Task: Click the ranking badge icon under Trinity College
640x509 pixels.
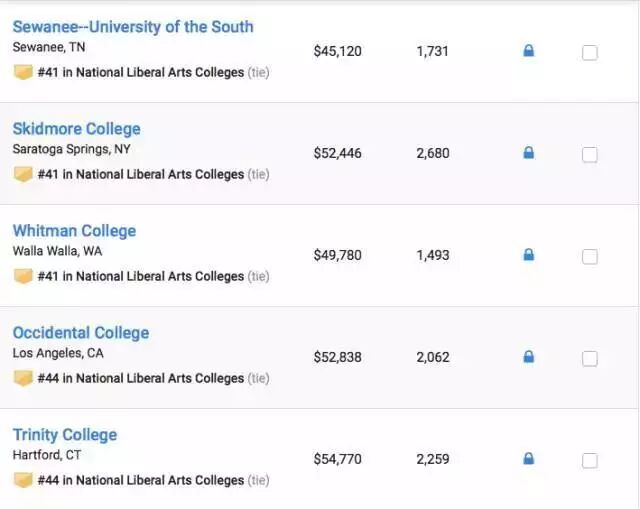Action: point(23,480)
